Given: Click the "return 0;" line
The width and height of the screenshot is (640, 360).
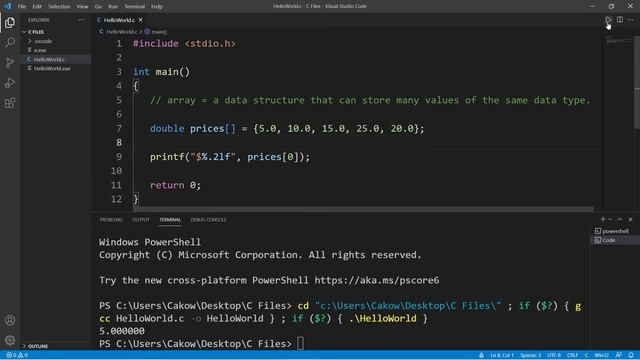Looking at the screenshot, I should coord(176,185).
